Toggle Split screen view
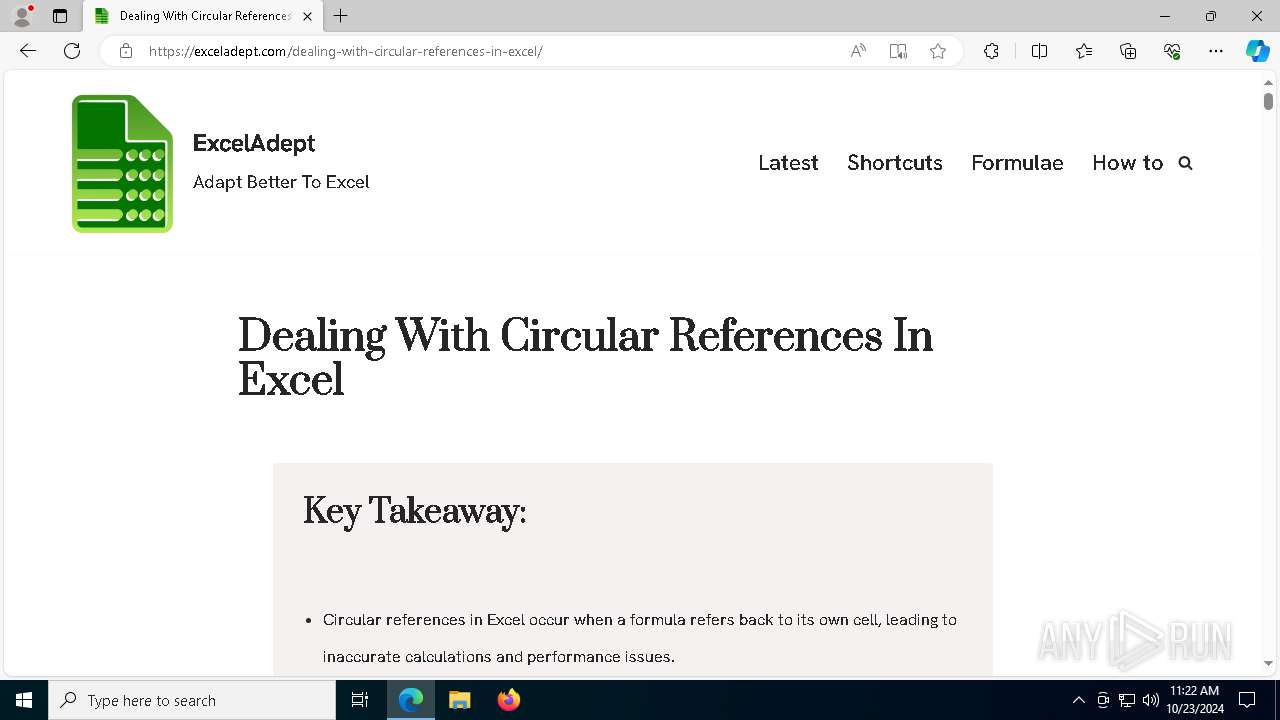Viewport: 1280px width, 720px height. pos(1039,51)
